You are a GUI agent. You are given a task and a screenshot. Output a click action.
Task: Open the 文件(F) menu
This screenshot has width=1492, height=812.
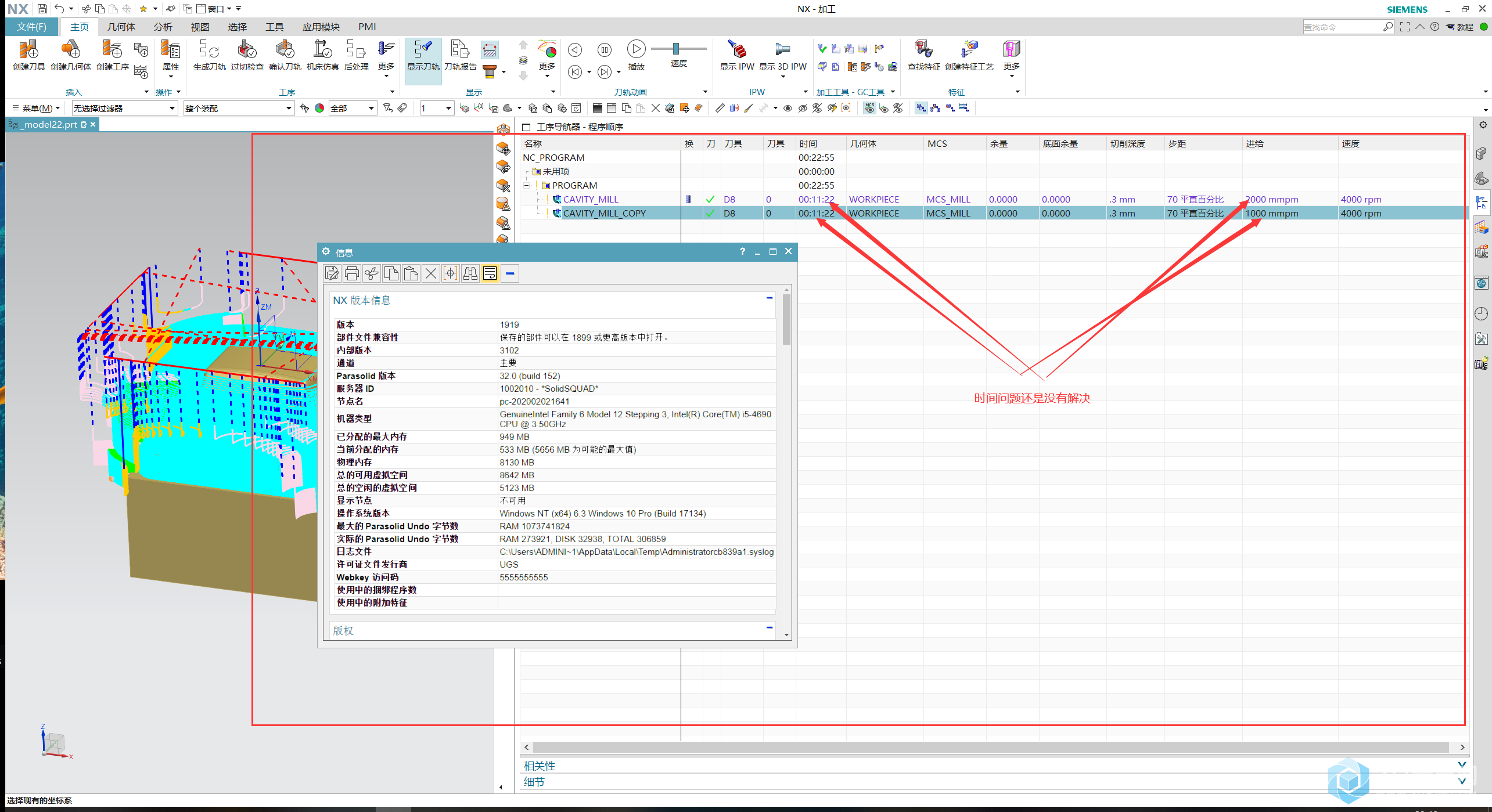(31, 27)
